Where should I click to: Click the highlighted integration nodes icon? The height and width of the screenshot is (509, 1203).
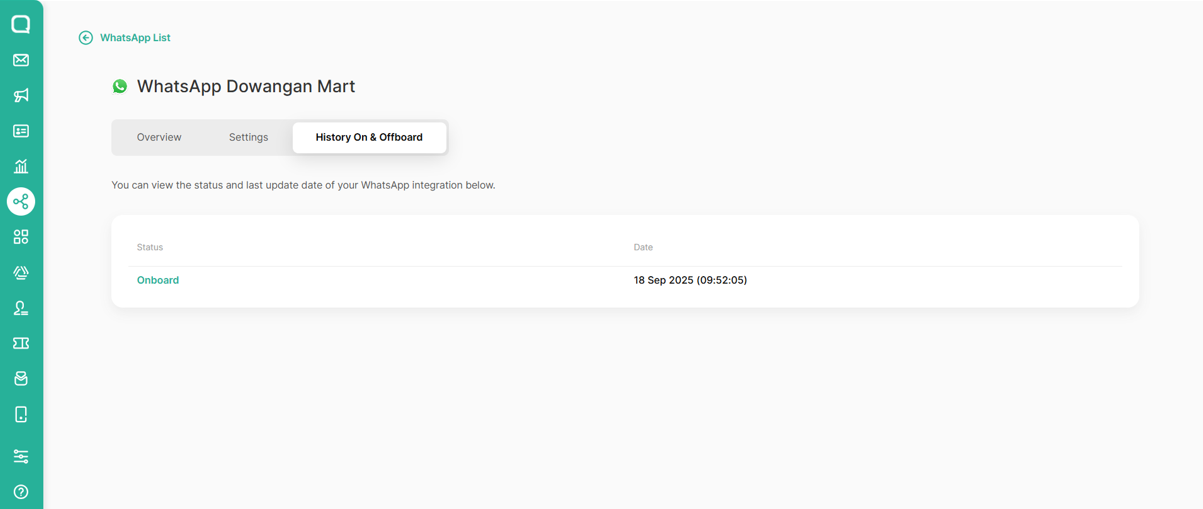click(21, 202)
